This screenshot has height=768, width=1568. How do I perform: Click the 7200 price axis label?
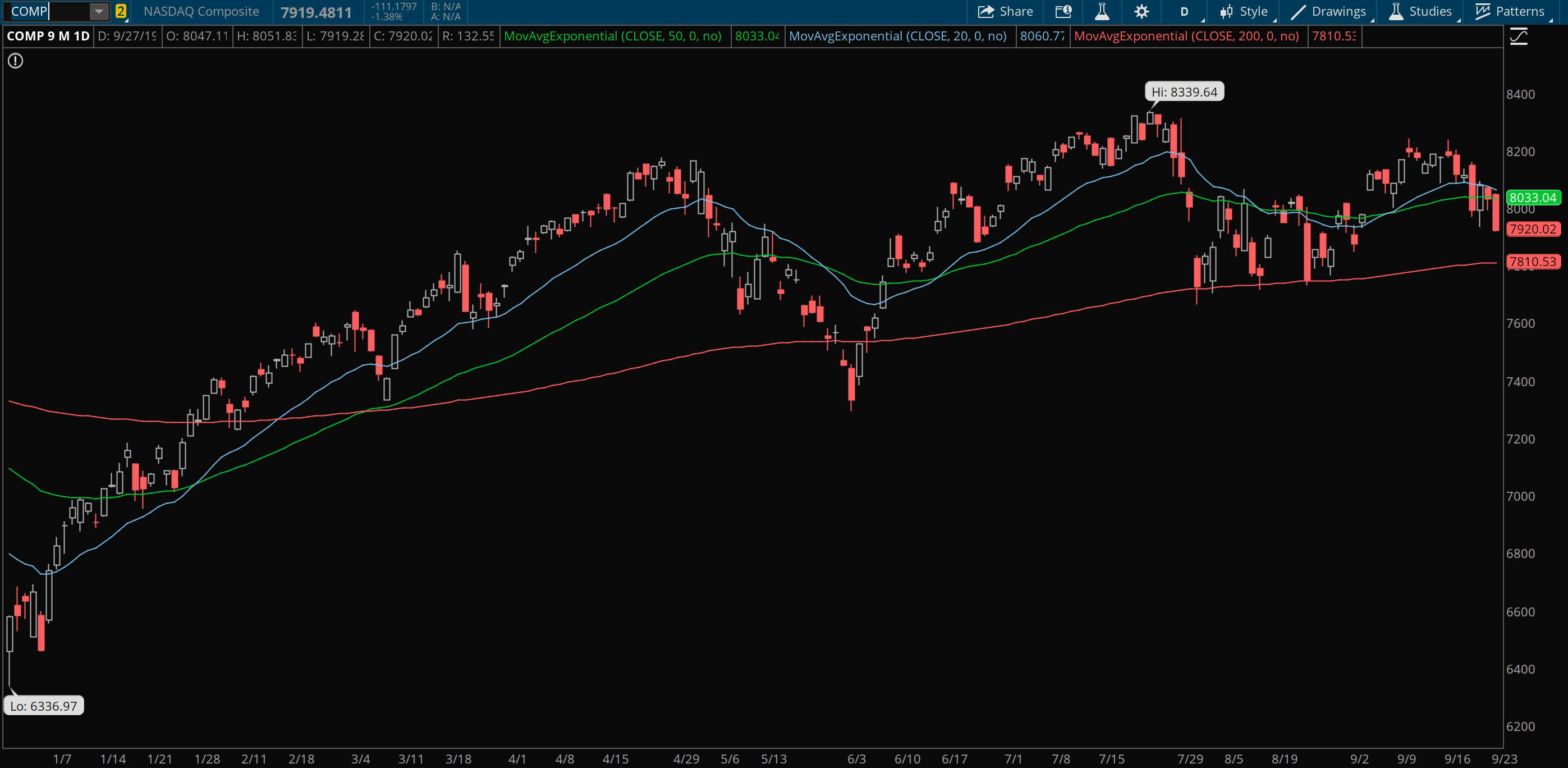point(1520,439)
